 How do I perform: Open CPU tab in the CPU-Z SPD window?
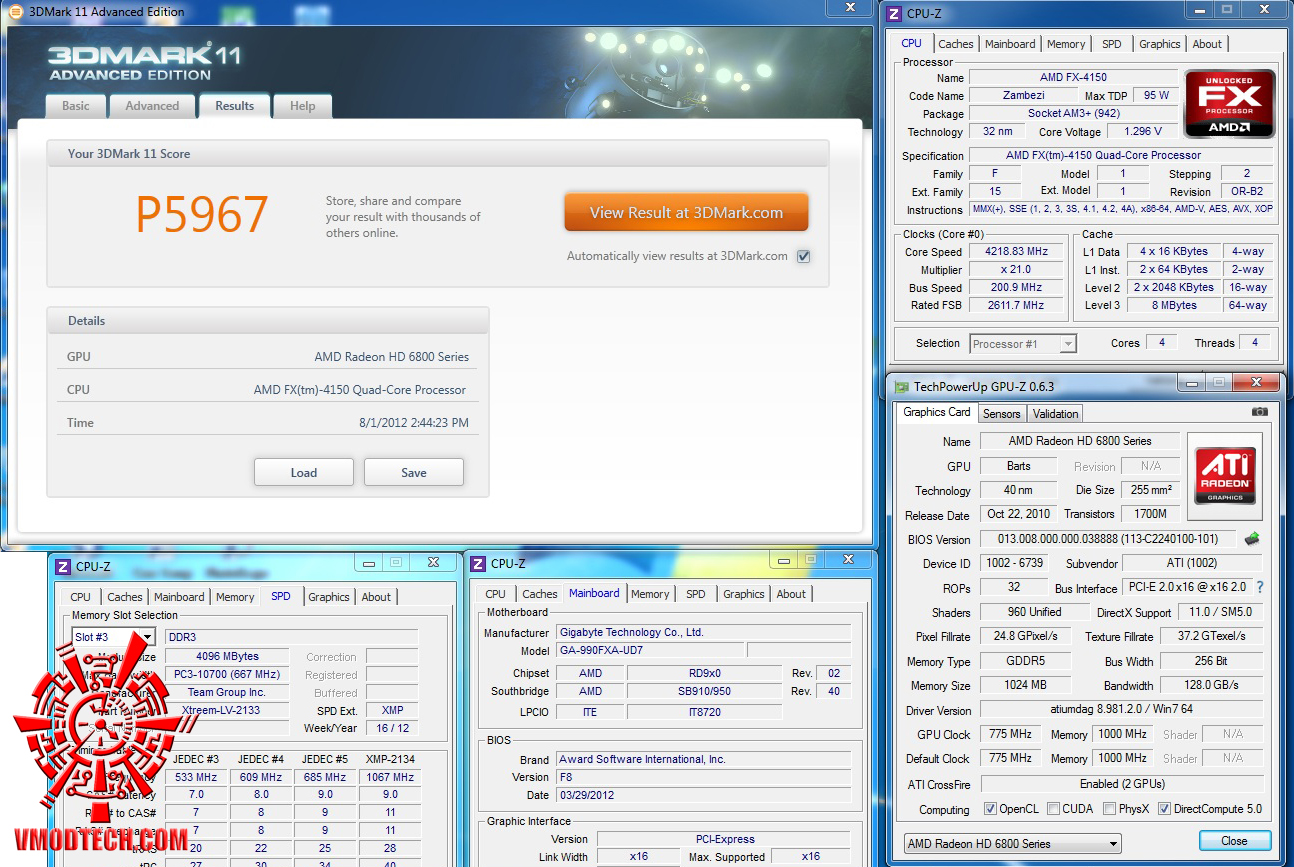(81, 597)
